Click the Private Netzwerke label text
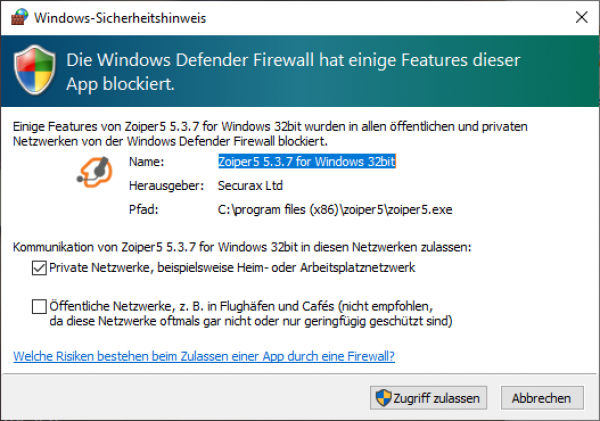The height and width of the screenshot is (421, 600). click(232, 268)
